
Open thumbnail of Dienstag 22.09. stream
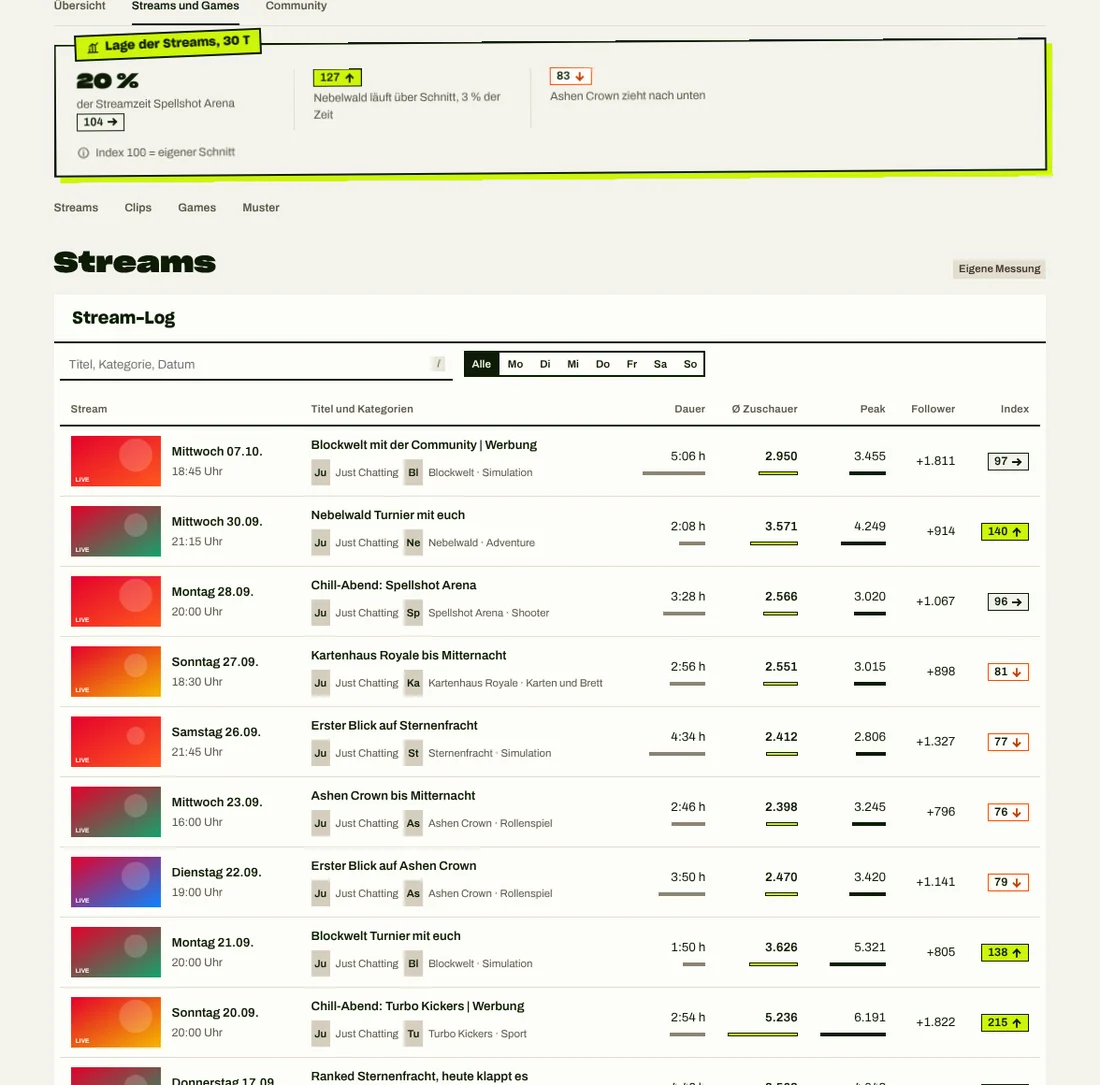pos(116,882)
